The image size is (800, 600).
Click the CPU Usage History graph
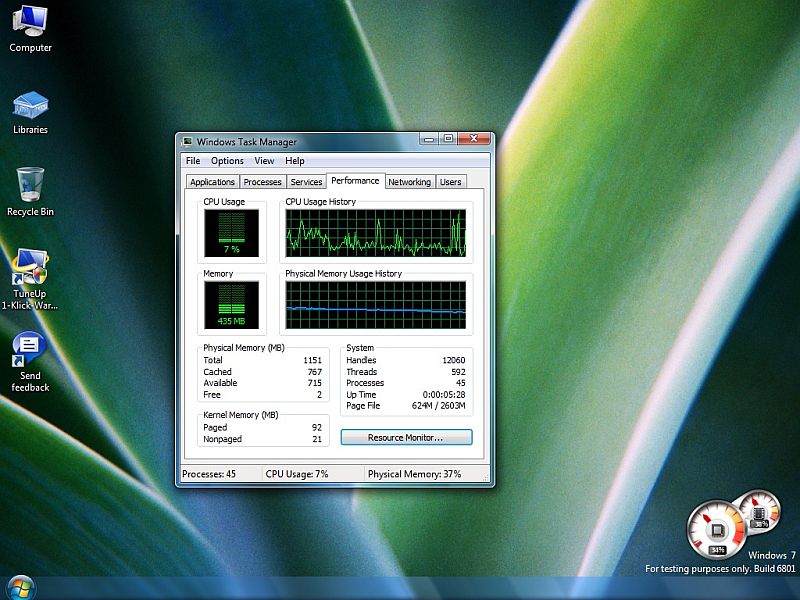pos(376,233)
